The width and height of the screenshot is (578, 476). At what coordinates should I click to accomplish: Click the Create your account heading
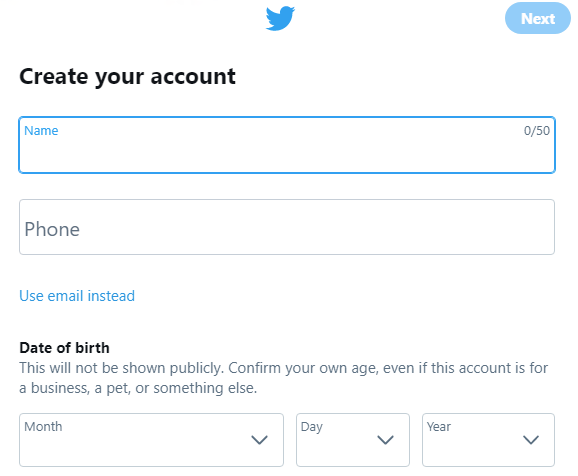(x=128, y=77)
